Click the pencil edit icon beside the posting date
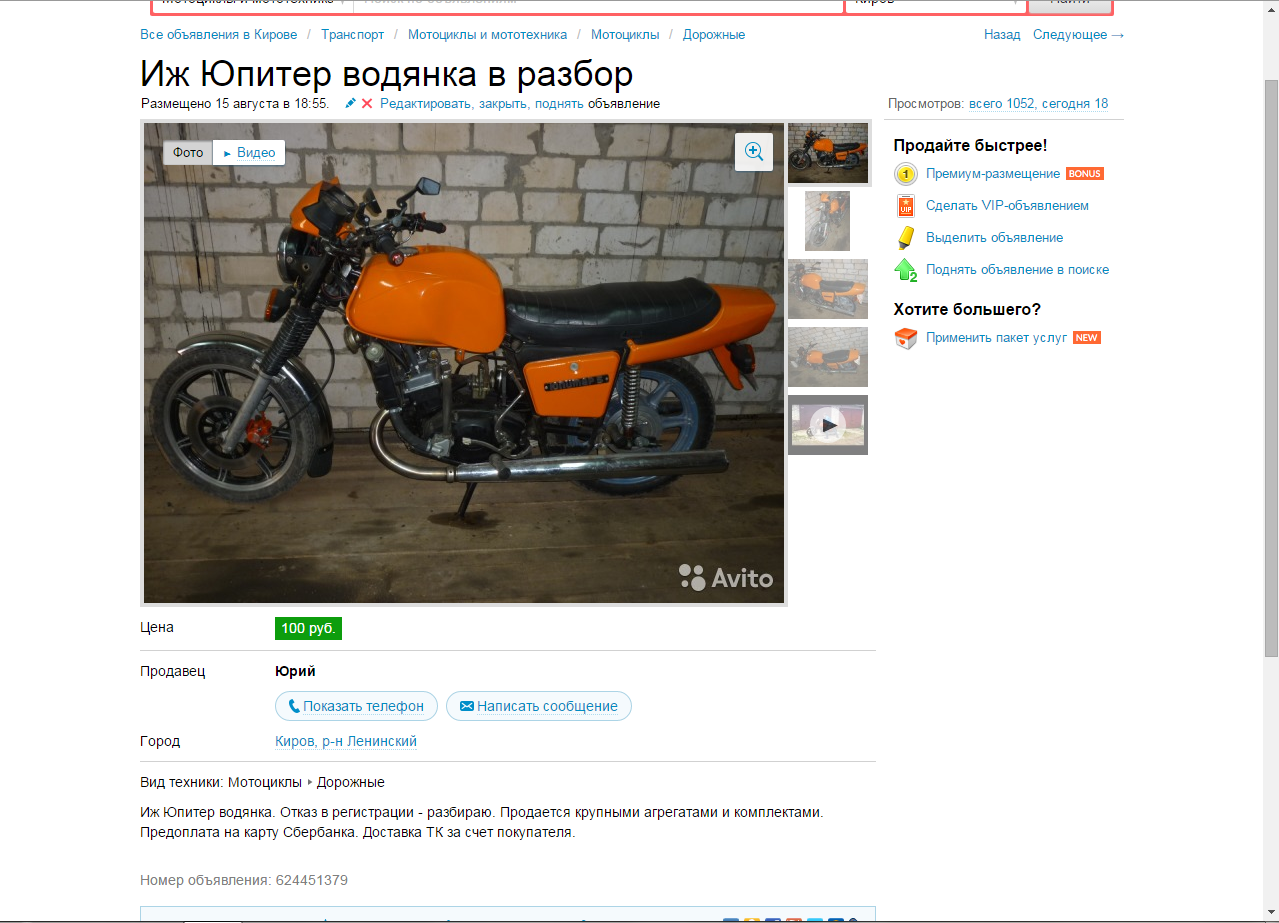The height and width of the screenshot is (923, 1279). [x=350, y=103]
